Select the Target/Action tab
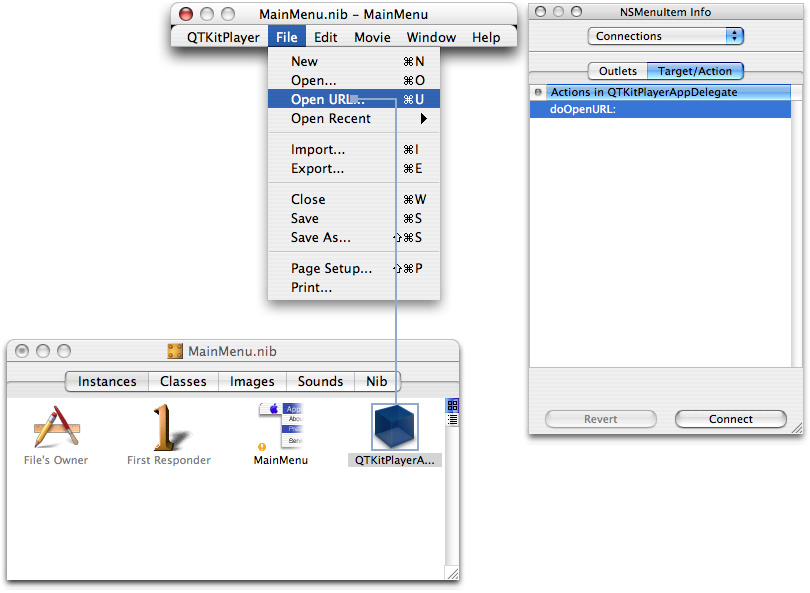The image size is (810, 593). coord(695,71)
